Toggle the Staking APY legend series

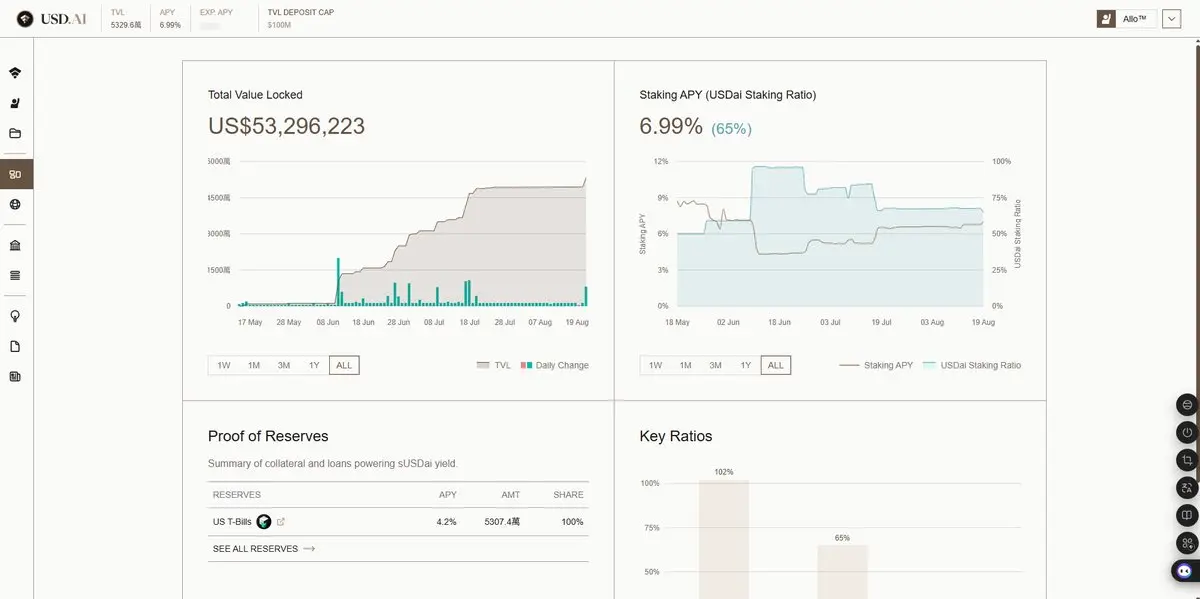point(876,365)
